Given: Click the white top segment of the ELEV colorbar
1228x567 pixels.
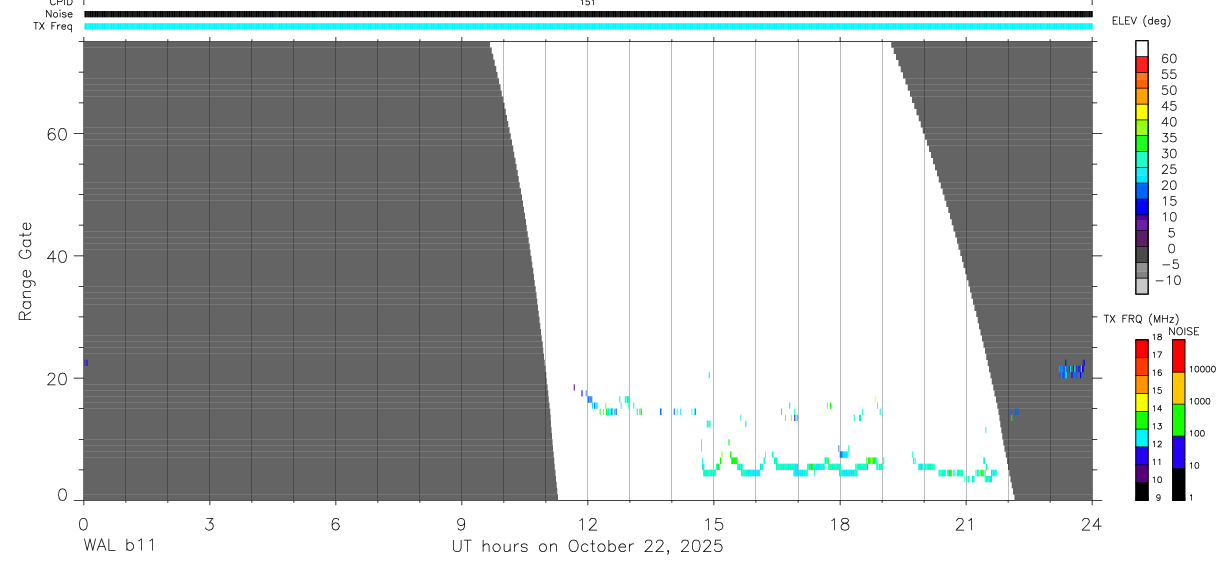Looking at the screenshot, I should [1142, 49].
